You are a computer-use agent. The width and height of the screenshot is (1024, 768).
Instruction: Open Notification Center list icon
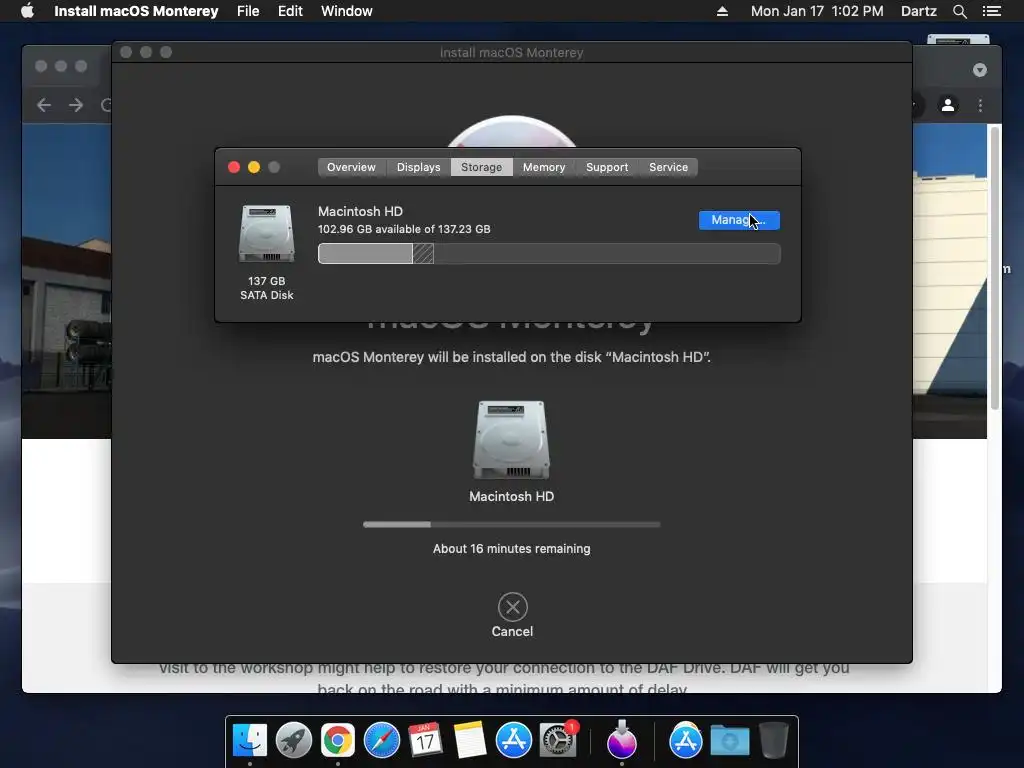(x=992, y=11)
